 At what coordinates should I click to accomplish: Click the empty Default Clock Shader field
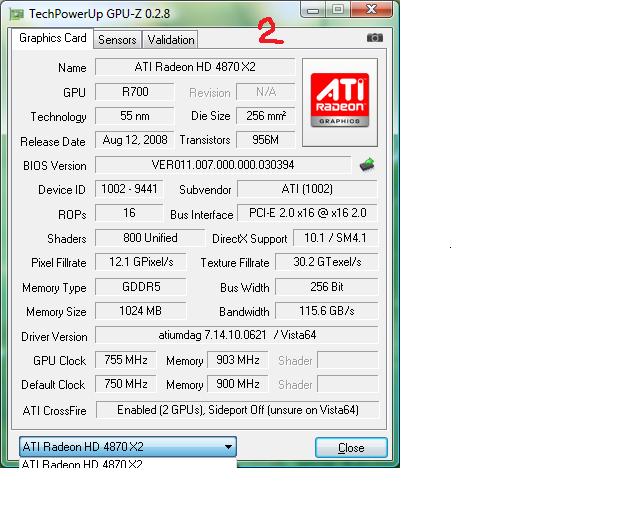[348, 384]
